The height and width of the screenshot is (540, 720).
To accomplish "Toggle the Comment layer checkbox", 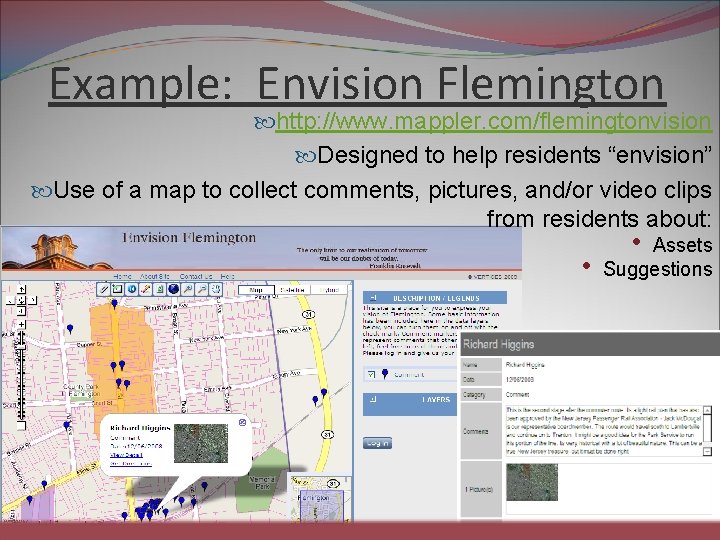I will (371, 375).
